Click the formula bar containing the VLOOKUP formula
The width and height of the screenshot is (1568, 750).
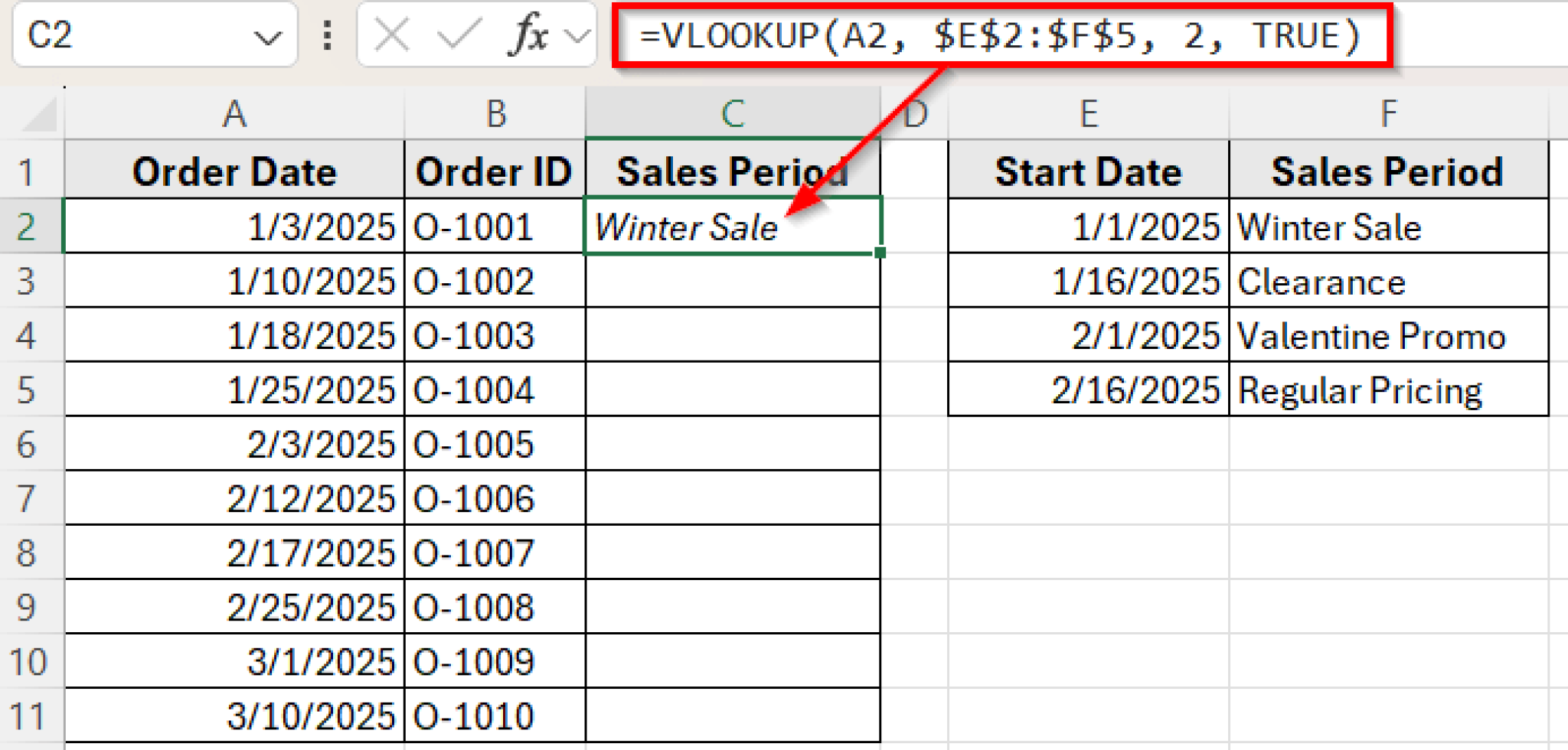click(x=995, y=34)
